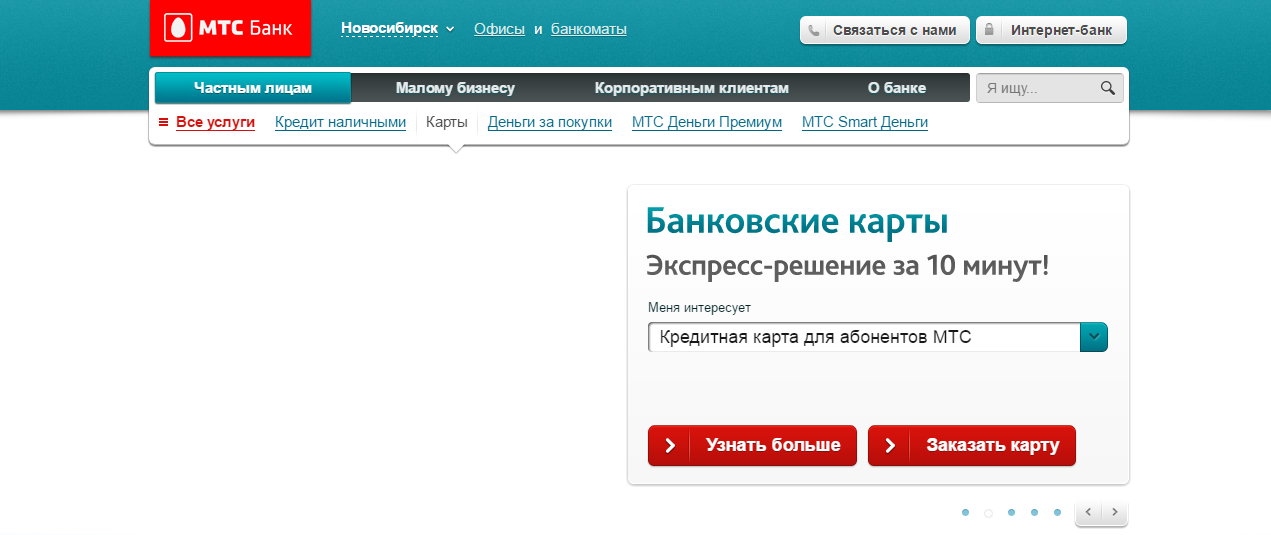Viewport: 1271px width, 535px height.
Task: Select the fourth carousel dot
Action: coord(1034,512)
